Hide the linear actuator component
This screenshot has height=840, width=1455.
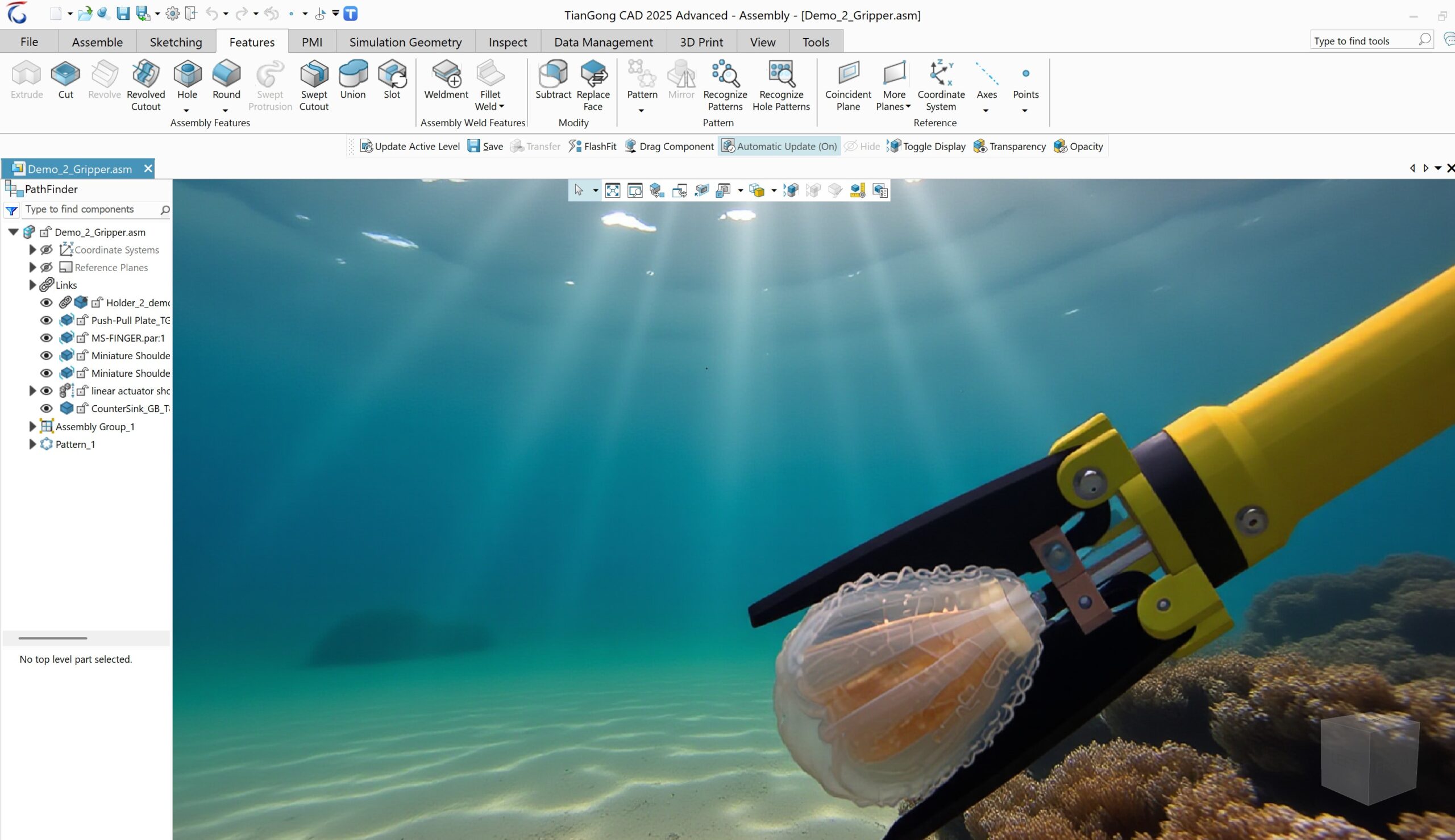click(46, 390)
